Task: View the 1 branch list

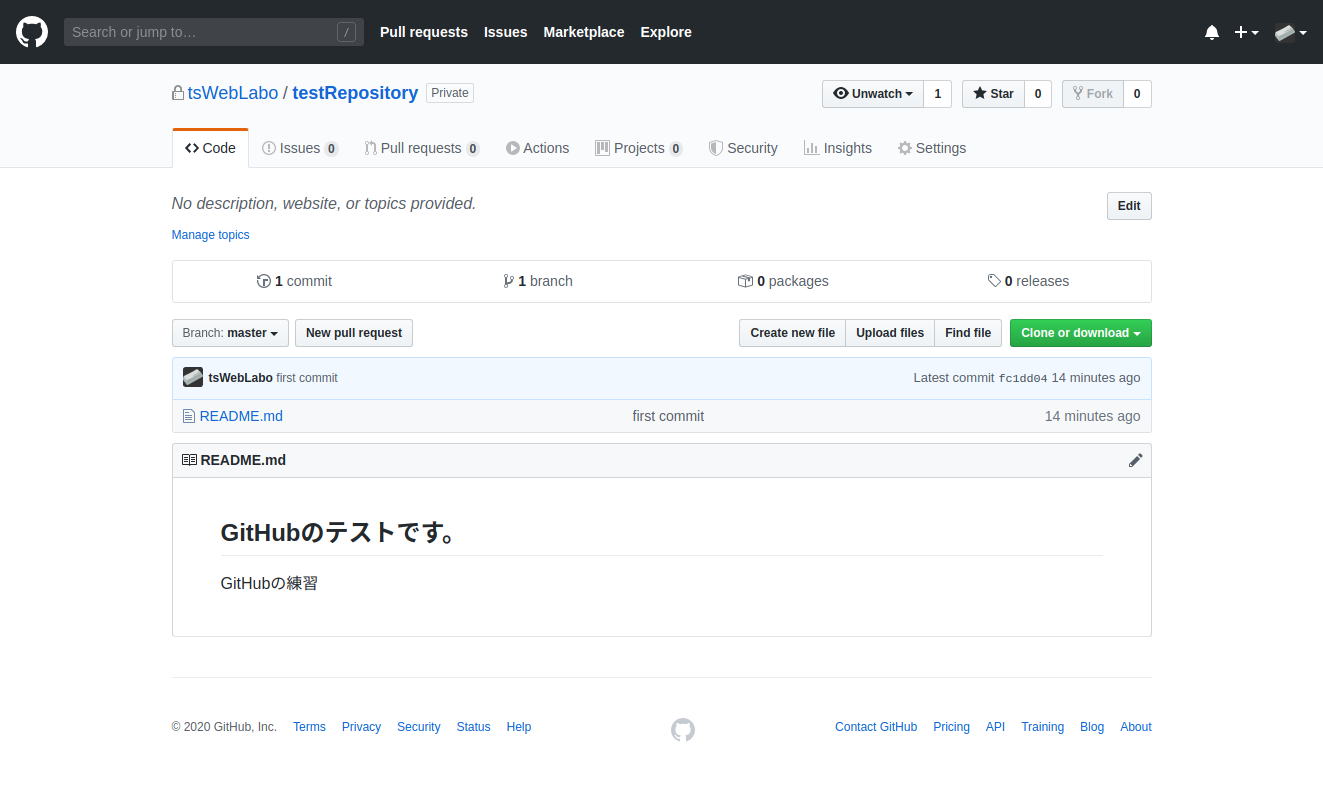Action: (x=538, y=281)
